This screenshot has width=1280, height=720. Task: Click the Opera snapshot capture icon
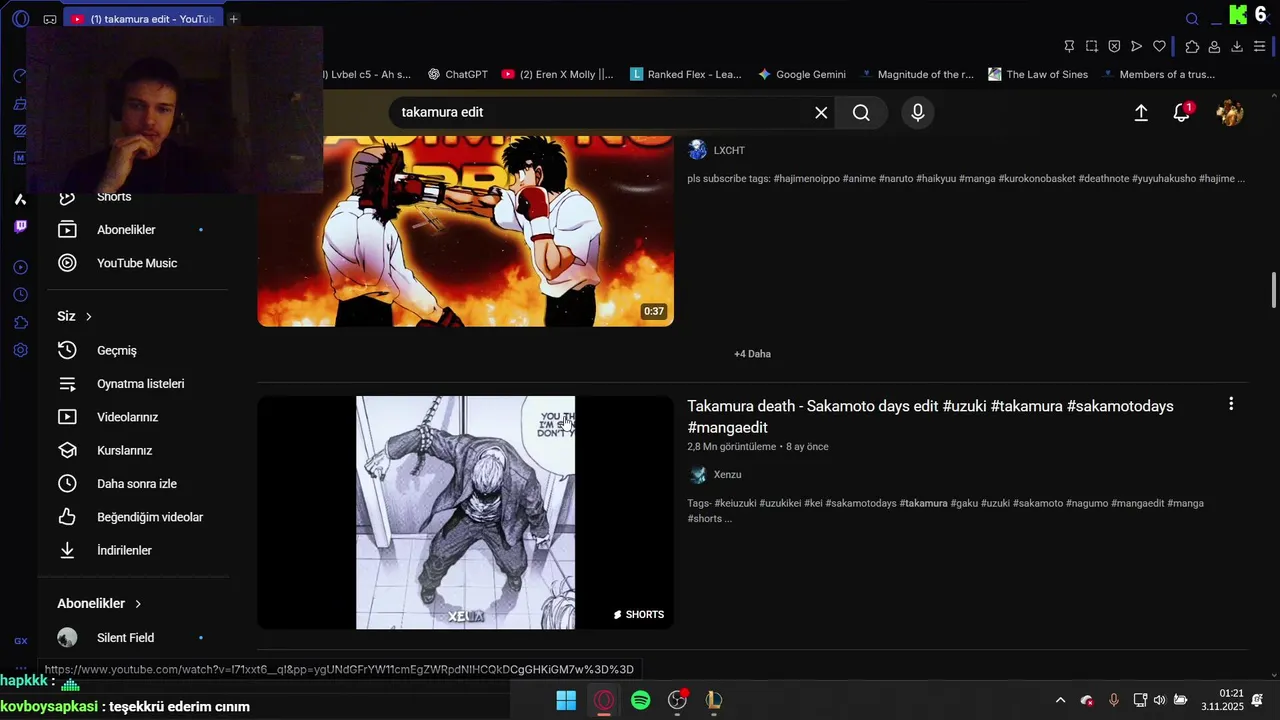point(1092,46)
